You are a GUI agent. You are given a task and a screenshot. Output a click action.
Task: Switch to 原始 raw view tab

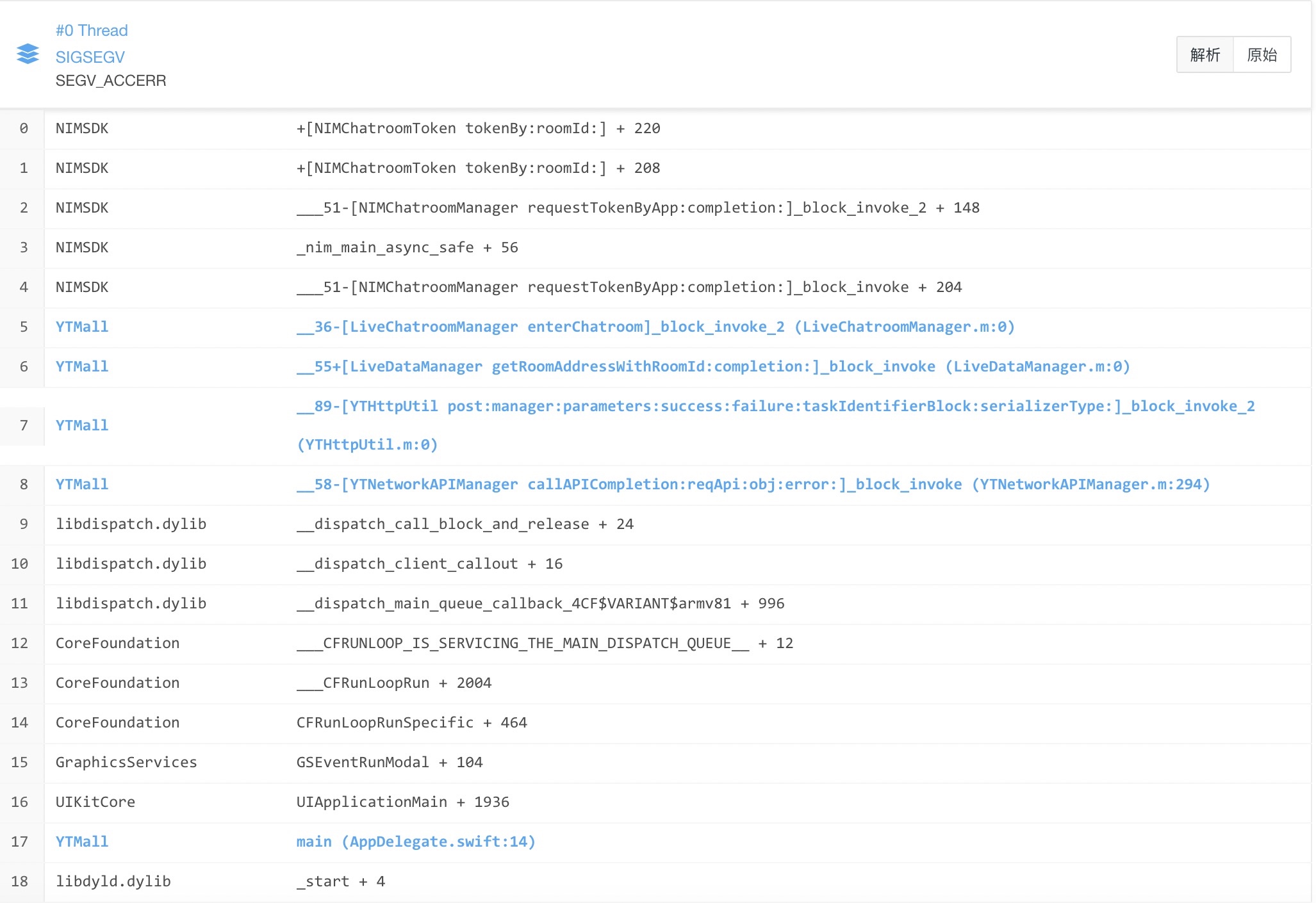click(1262, 55)
